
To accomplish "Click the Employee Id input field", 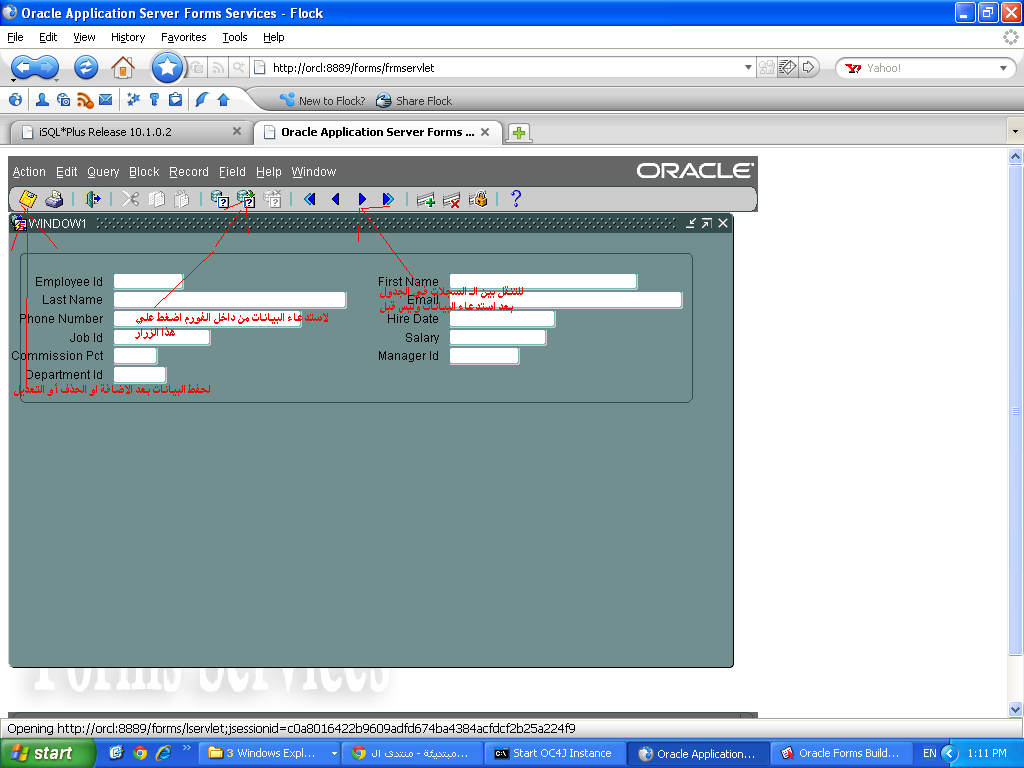I will tap(148, 282).
